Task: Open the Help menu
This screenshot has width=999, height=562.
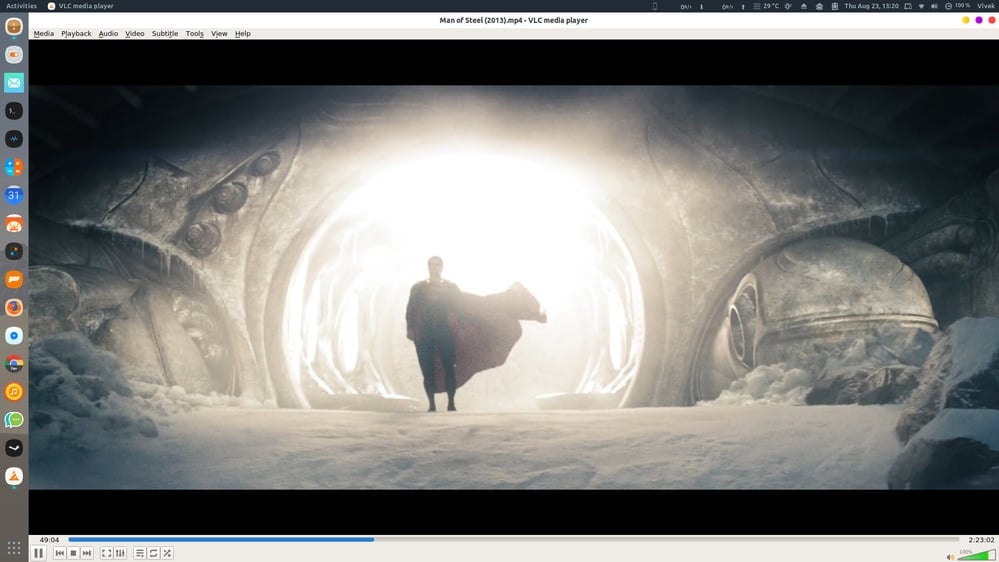Action: point(242,34)
